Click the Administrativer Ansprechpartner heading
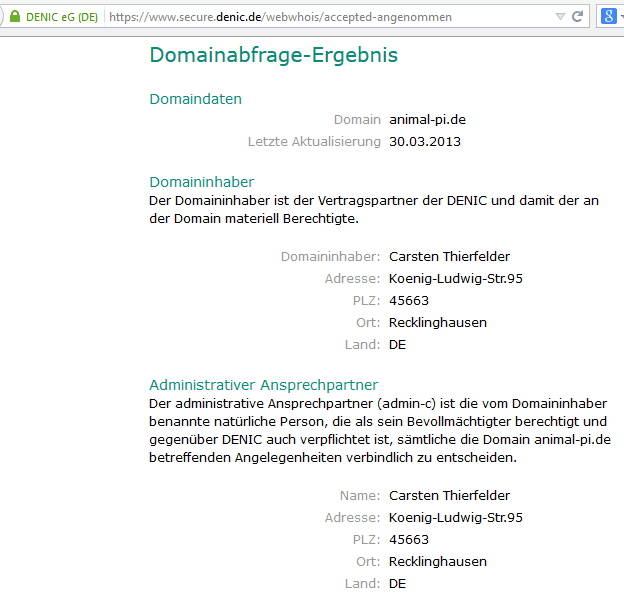 click(x=263, y=385)
